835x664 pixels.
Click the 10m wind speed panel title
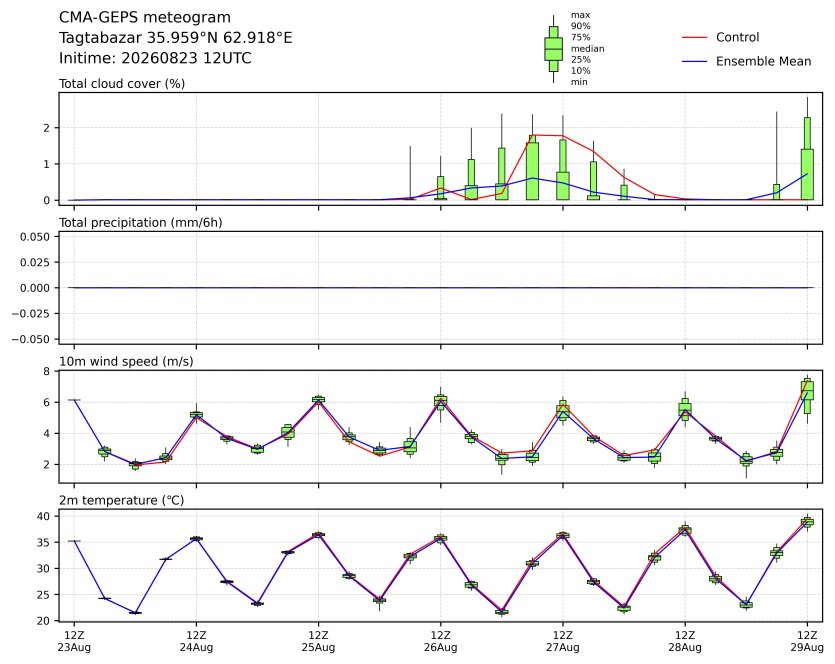[x=126, y=362]
